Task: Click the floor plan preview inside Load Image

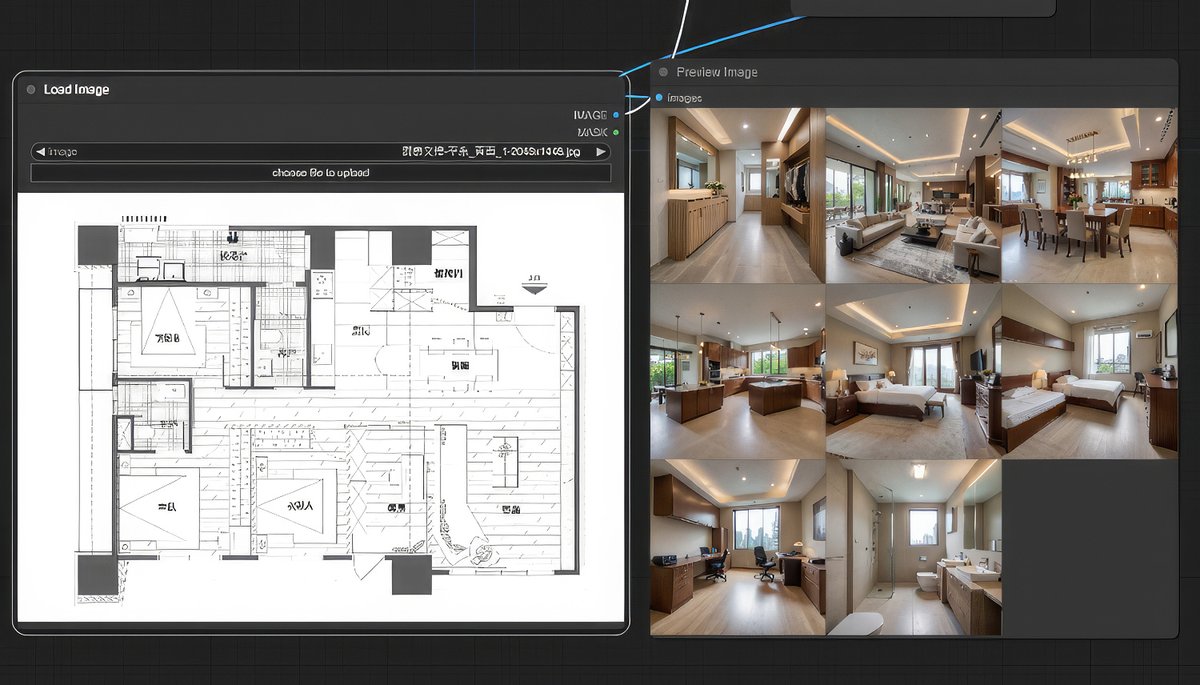Action: (320, 410)
